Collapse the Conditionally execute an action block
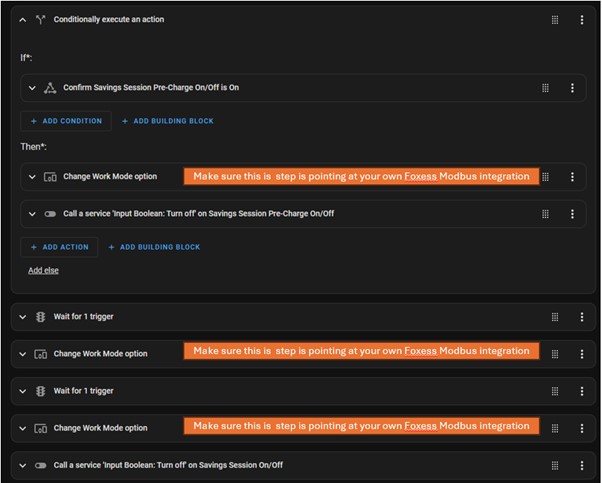 22,19
